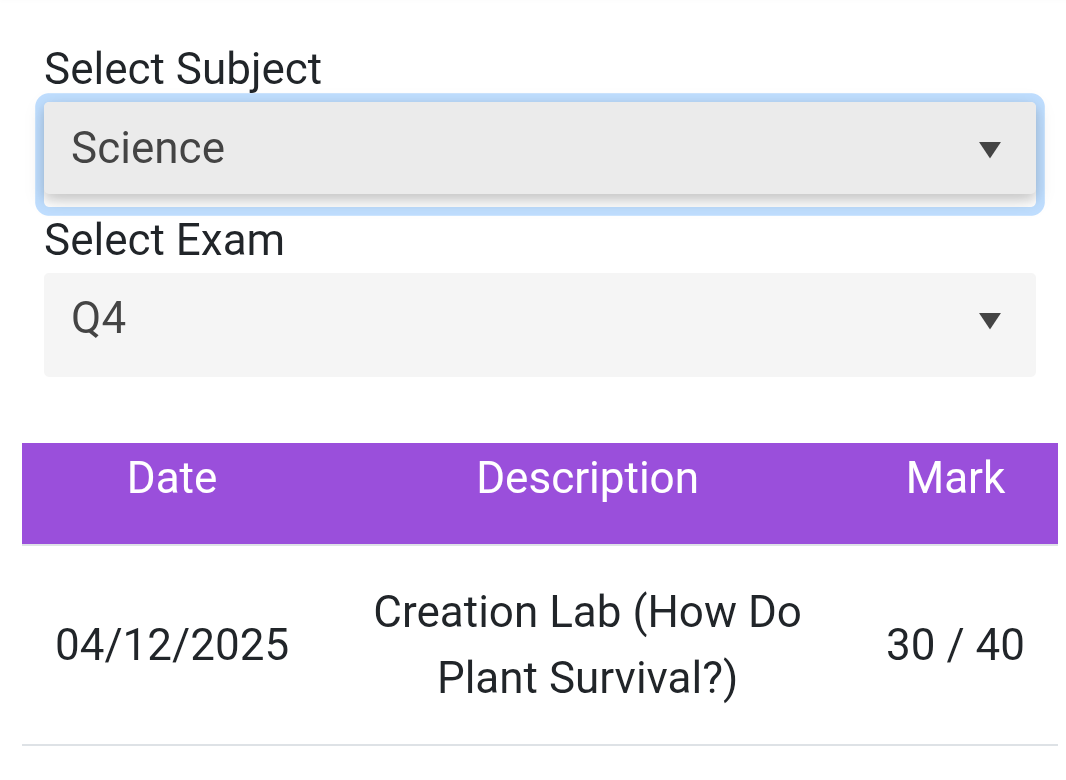Screen dimensions: 1066x780
Task: Click the "Select Exam" label
Action: pos(164,241)
